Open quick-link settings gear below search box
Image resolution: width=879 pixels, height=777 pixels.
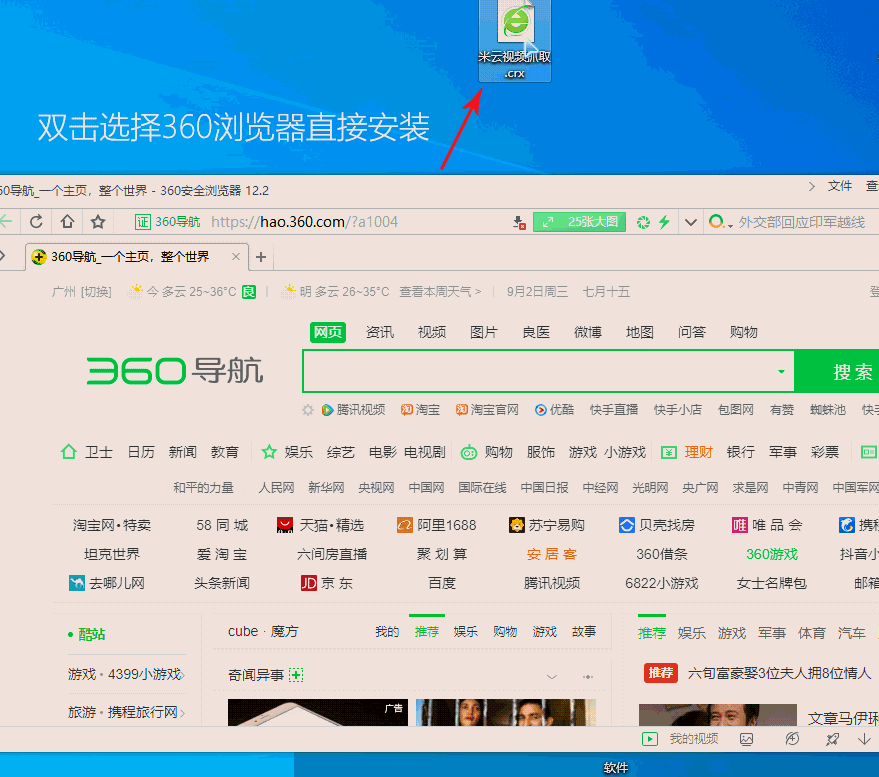click(x=308, y=410)
